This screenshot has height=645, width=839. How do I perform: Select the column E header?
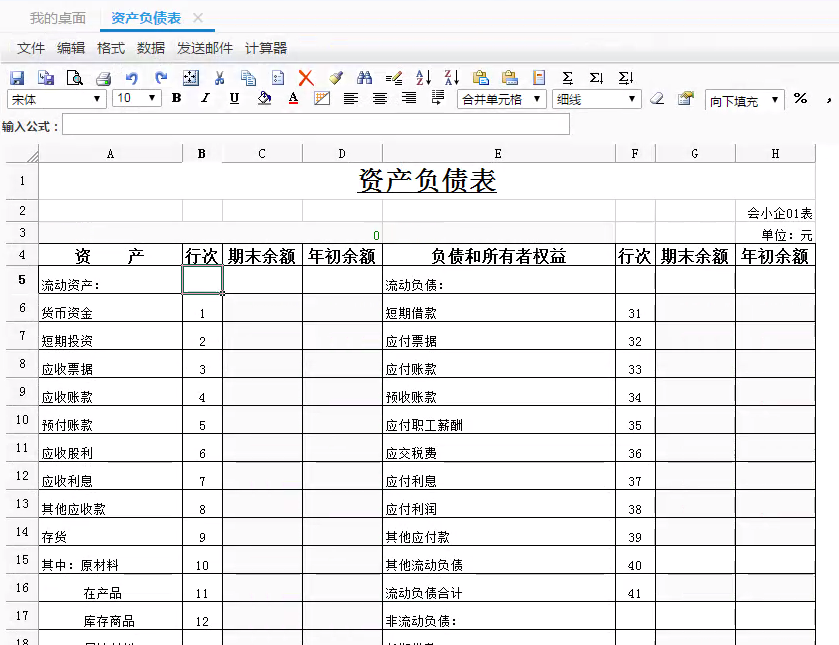(498, 154)
